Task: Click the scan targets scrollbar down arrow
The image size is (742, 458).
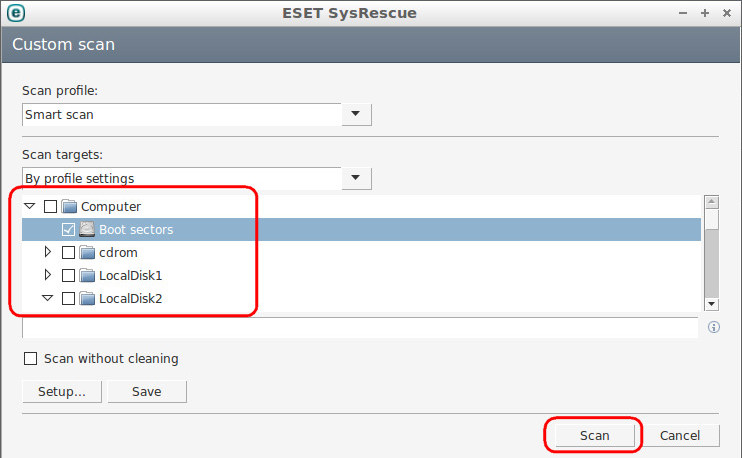Action: [x=712, y=304]
